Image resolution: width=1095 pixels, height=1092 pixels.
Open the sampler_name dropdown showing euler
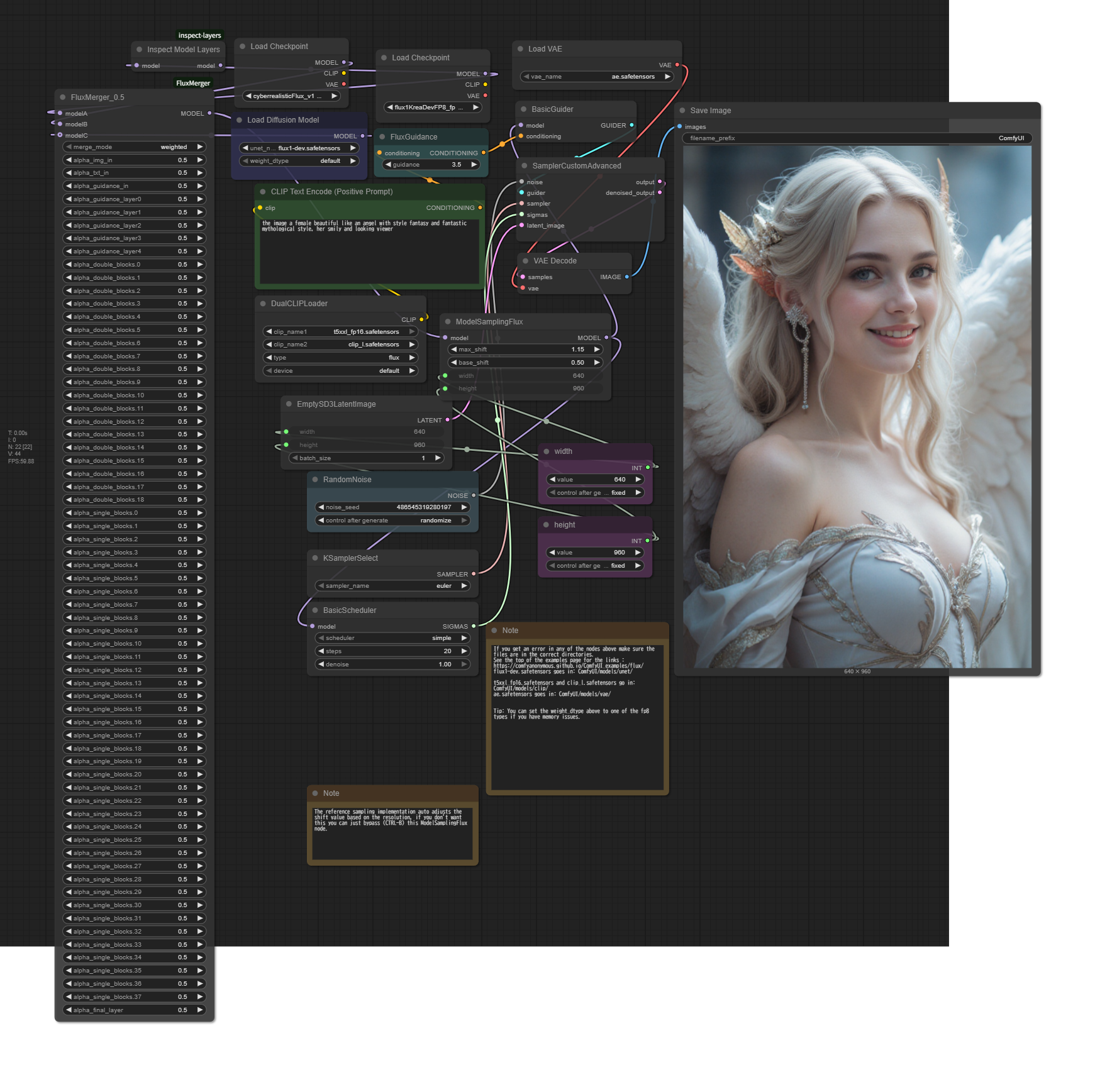(392, 586)
